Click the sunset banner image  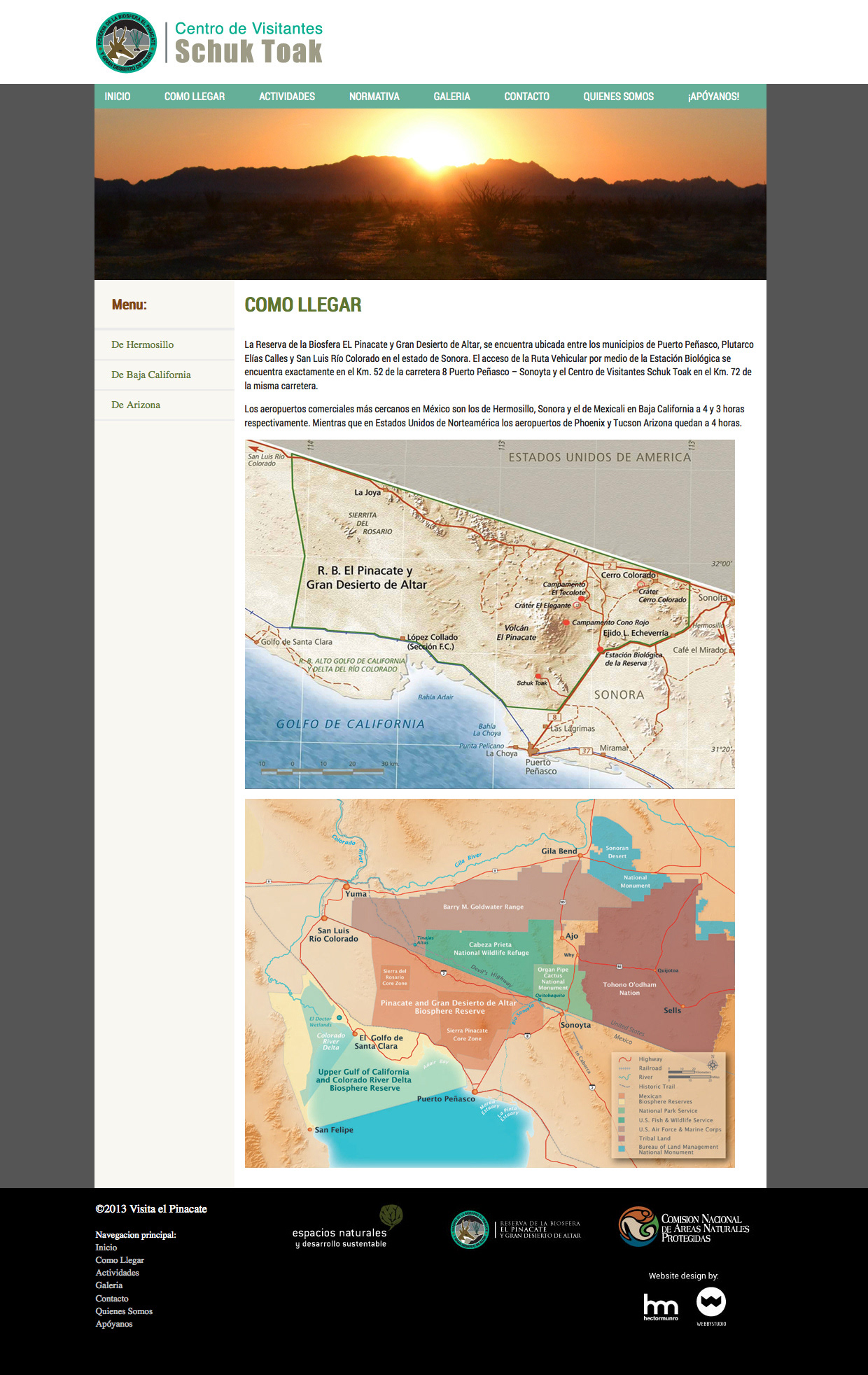(x=430, y=195)
